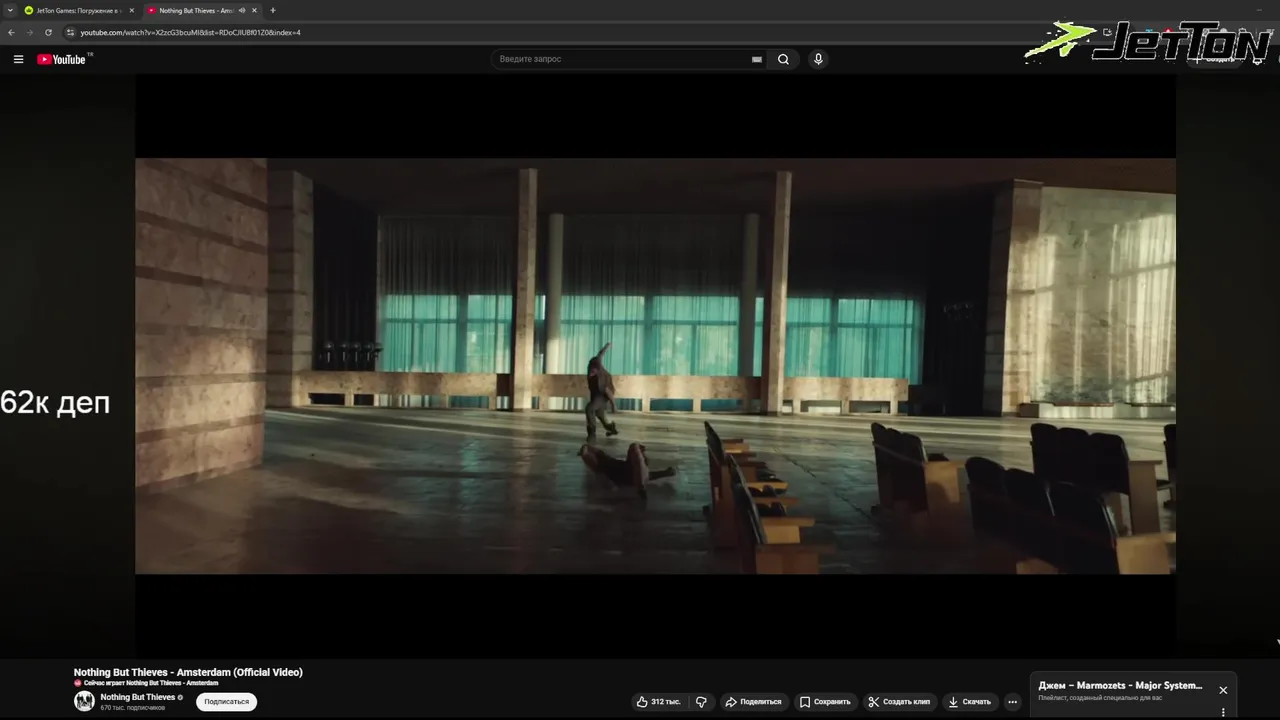The width and height of the screenshot is (1280, 720).
Task: Click the Поделиться share button
Action: 753,702
